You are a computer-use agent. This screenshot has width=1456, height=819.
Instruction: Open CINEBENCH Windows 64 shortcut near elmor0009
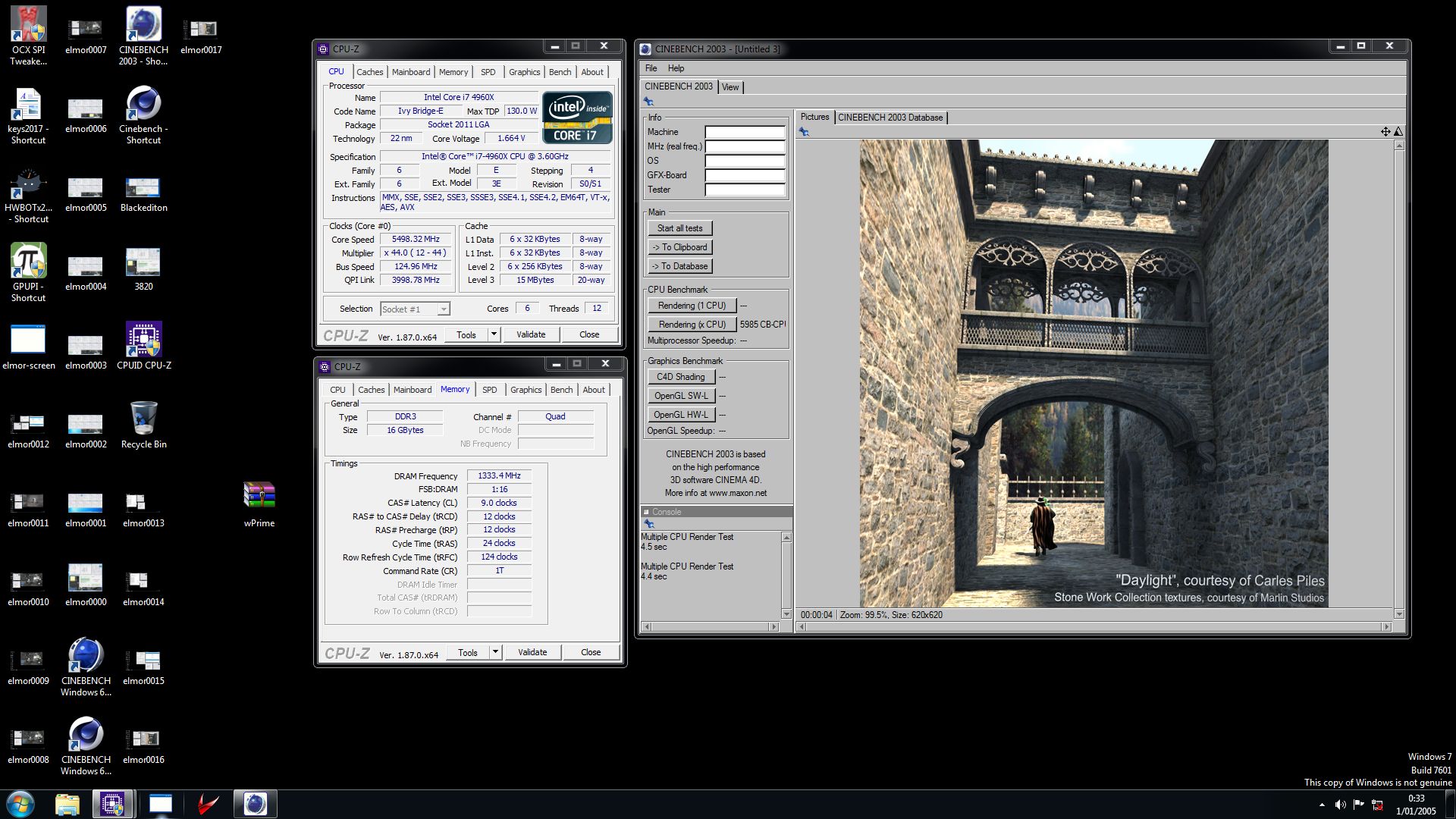(86, 668)
